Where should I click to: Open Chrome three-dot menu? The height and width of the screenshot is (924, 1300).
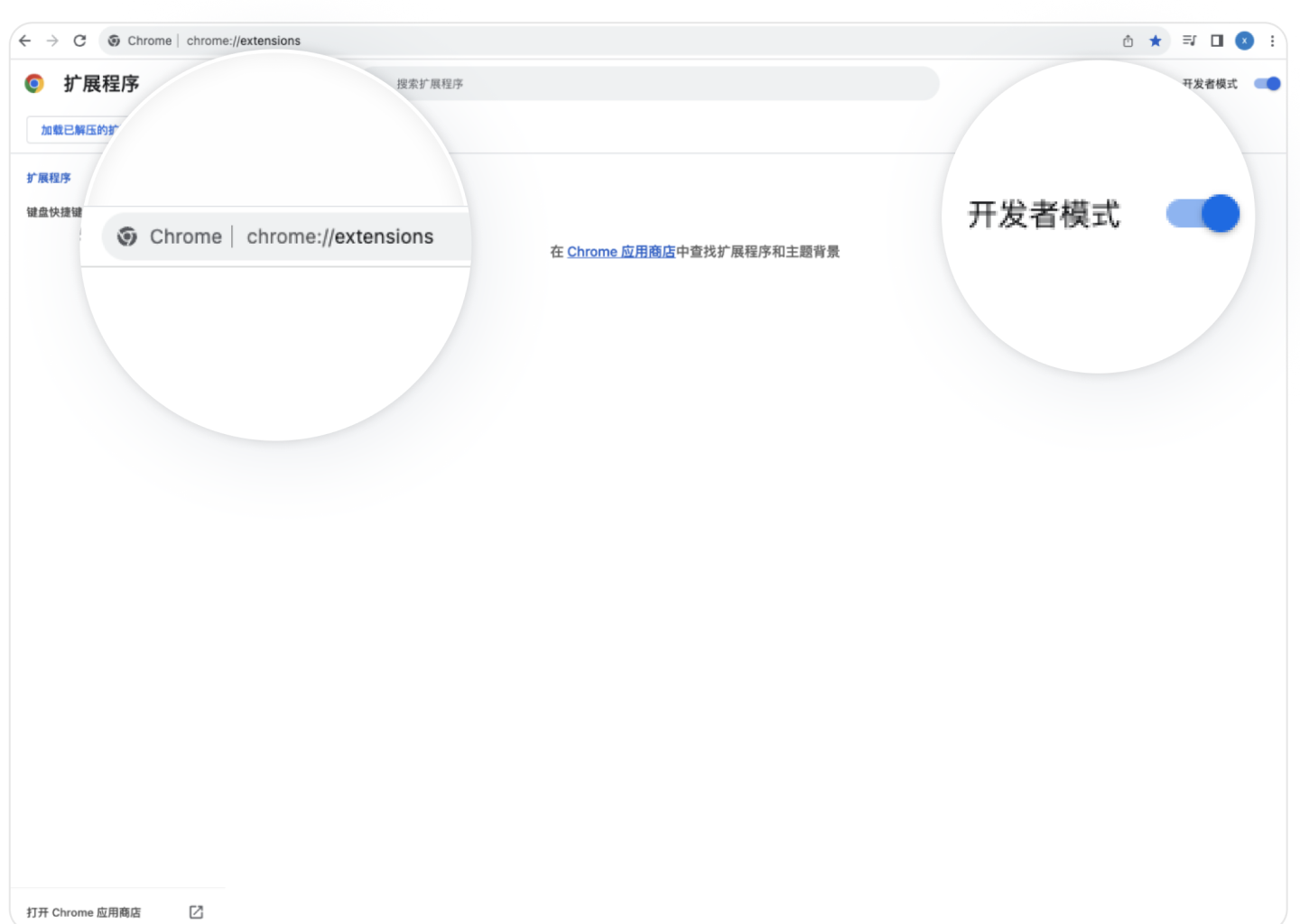coord(1272,41)
